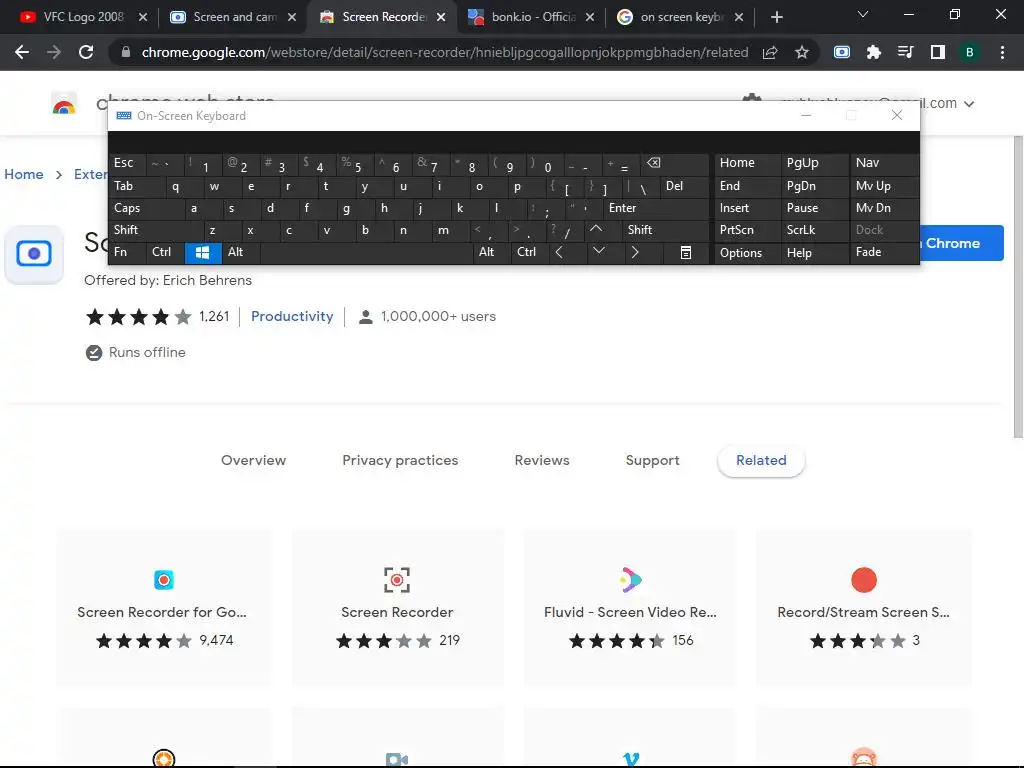
Task: Toggle the right Shift key
Action: click(665, 230)
